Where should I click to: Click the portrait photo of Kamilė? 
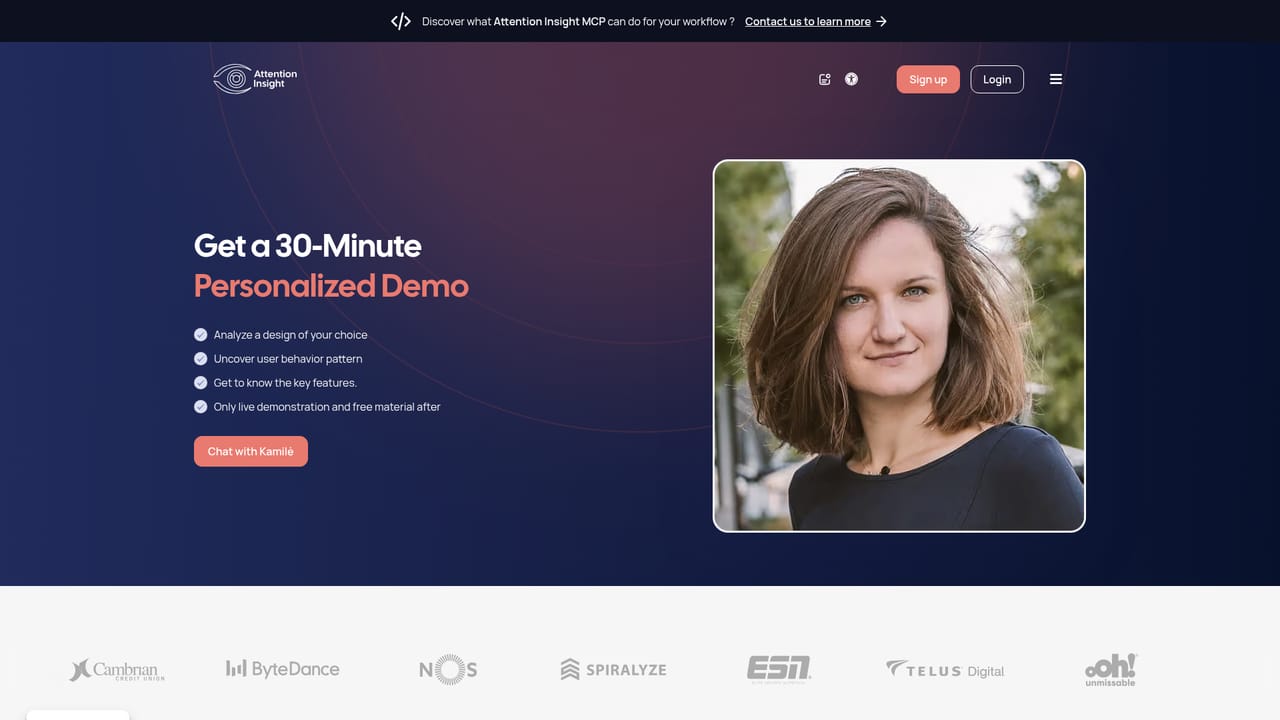(x=899, y=346)
